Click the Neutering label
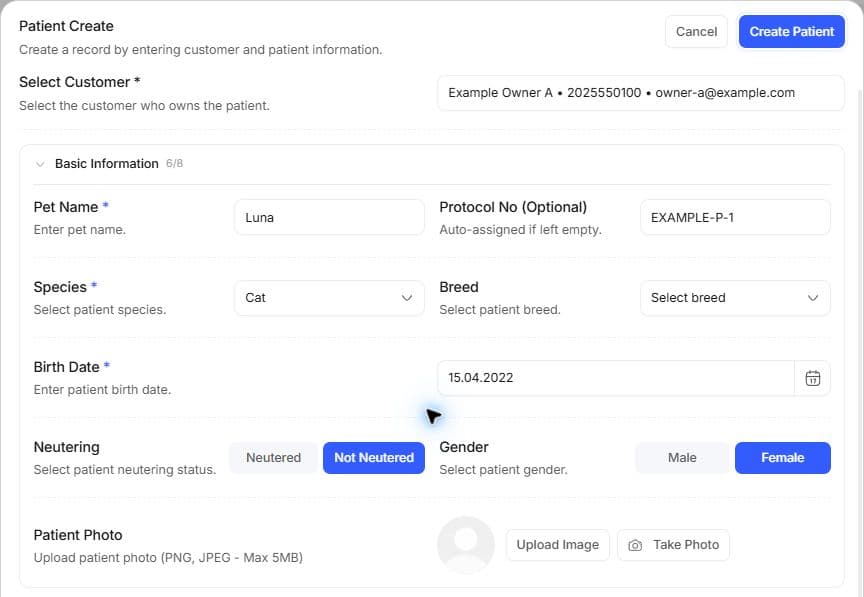This screenshot has width=864, height=597. tap(67, 447)
